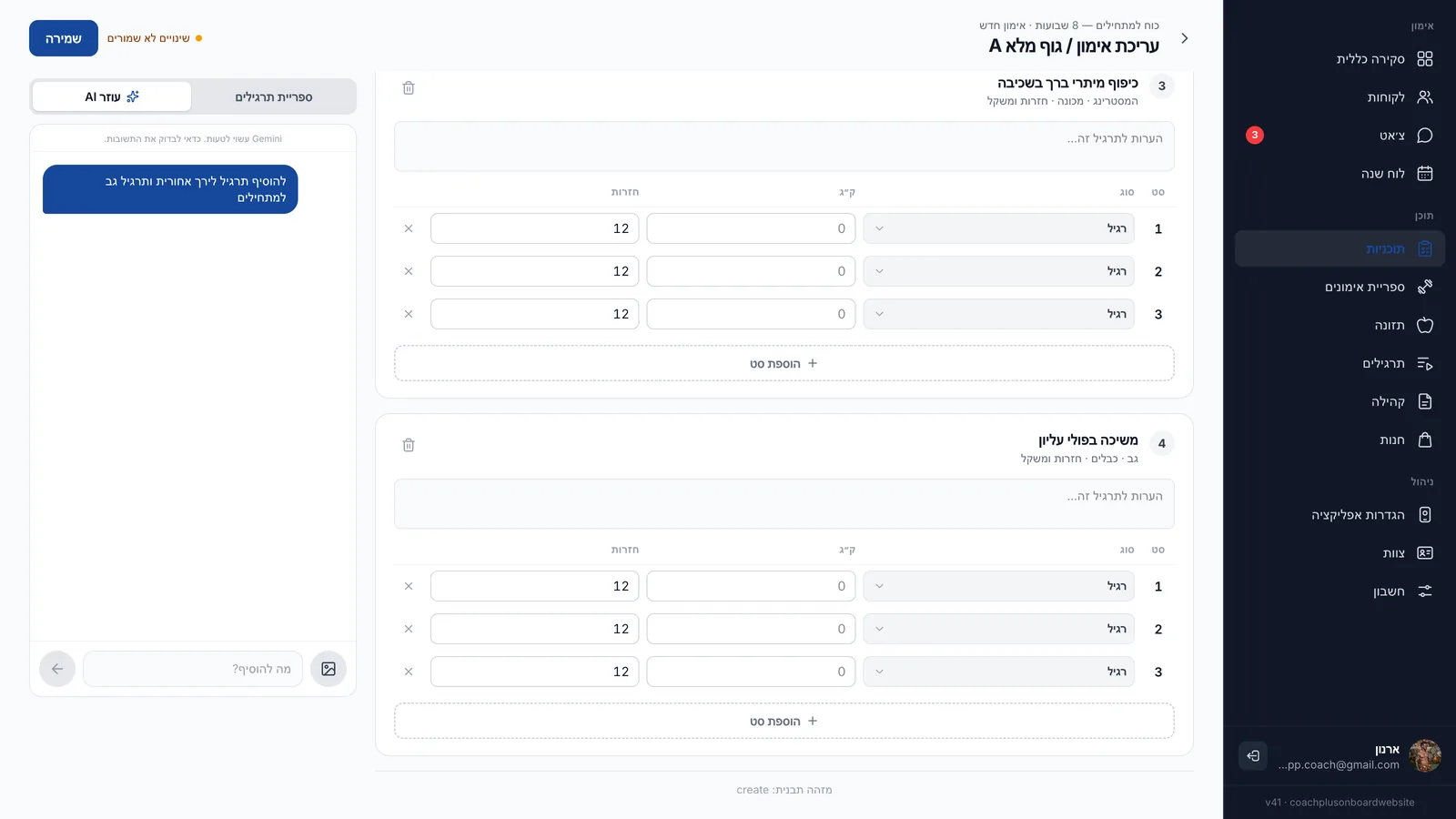Add a set to exercise 3
The image size is (1456, 819).
784,363
